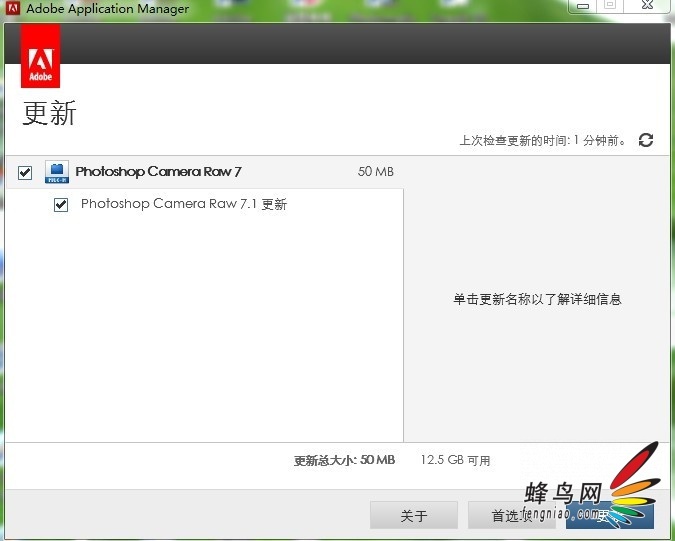Click the 更新 page heading

pyautogui.click(x=50, y=113)
